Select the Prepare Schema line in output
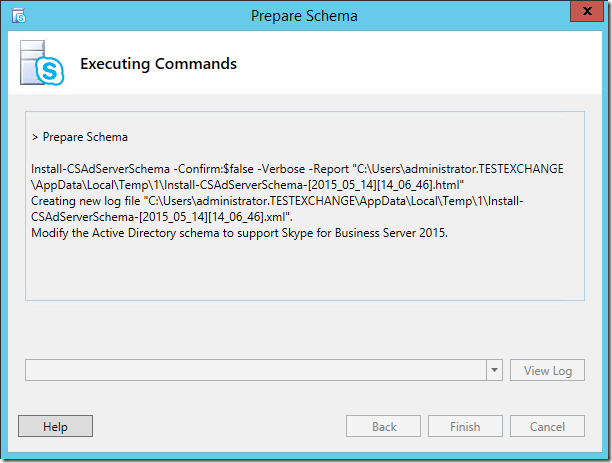612x463 pixels. 85,137
